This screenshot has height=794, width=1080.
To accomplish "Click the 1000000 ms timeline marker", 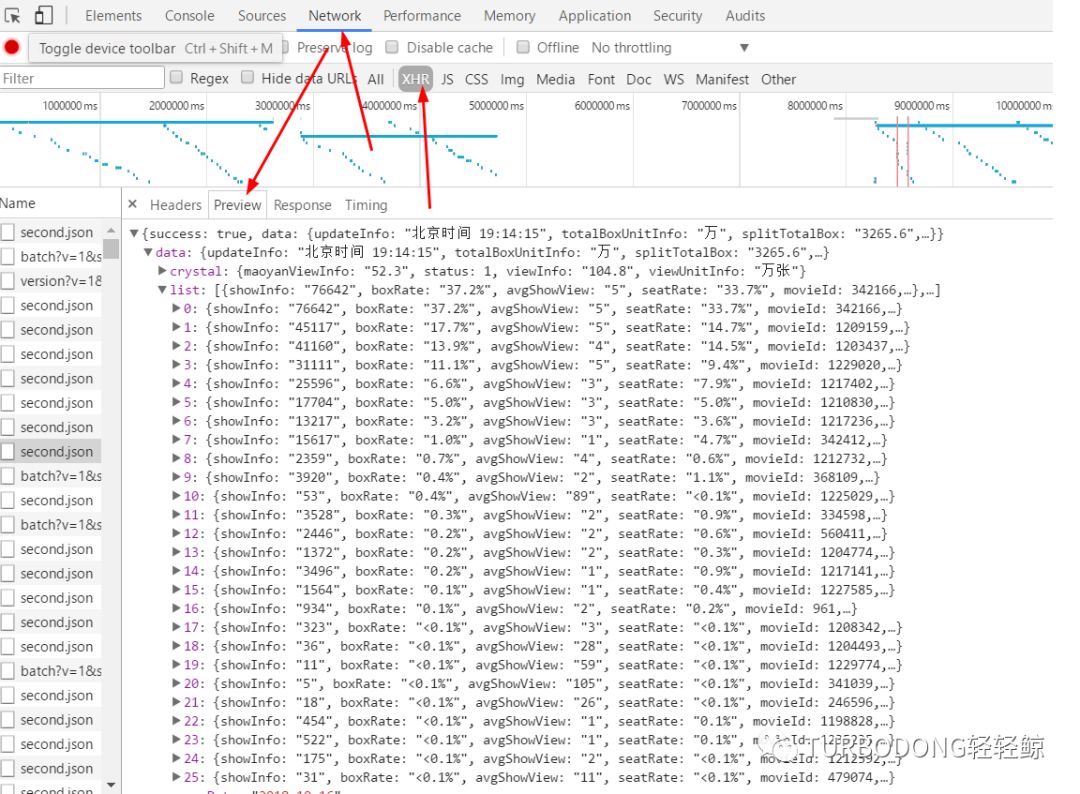I will coord(70,105).
